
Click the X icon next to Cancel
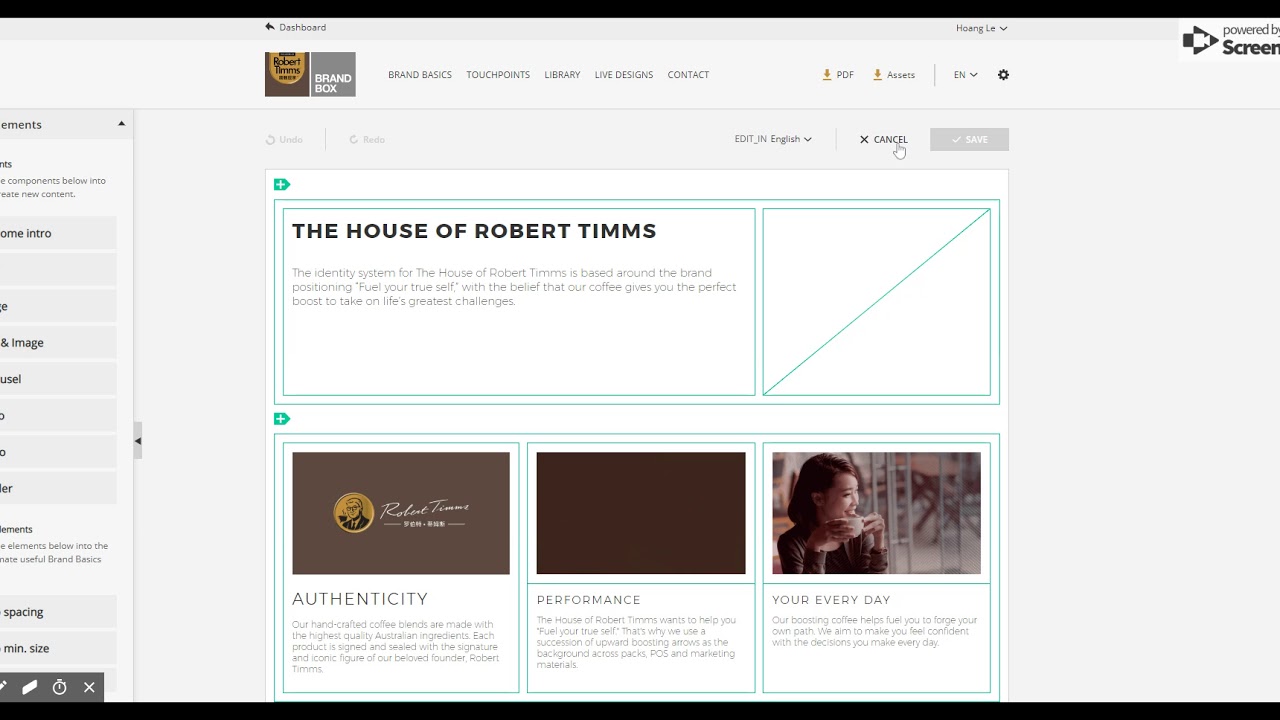864,140
